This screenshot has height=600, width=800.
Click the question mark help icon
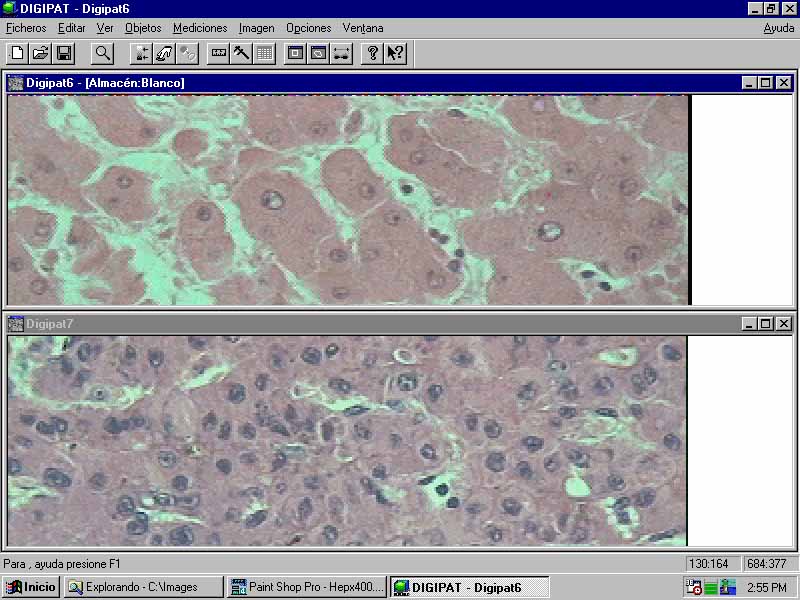coord(372,53)
